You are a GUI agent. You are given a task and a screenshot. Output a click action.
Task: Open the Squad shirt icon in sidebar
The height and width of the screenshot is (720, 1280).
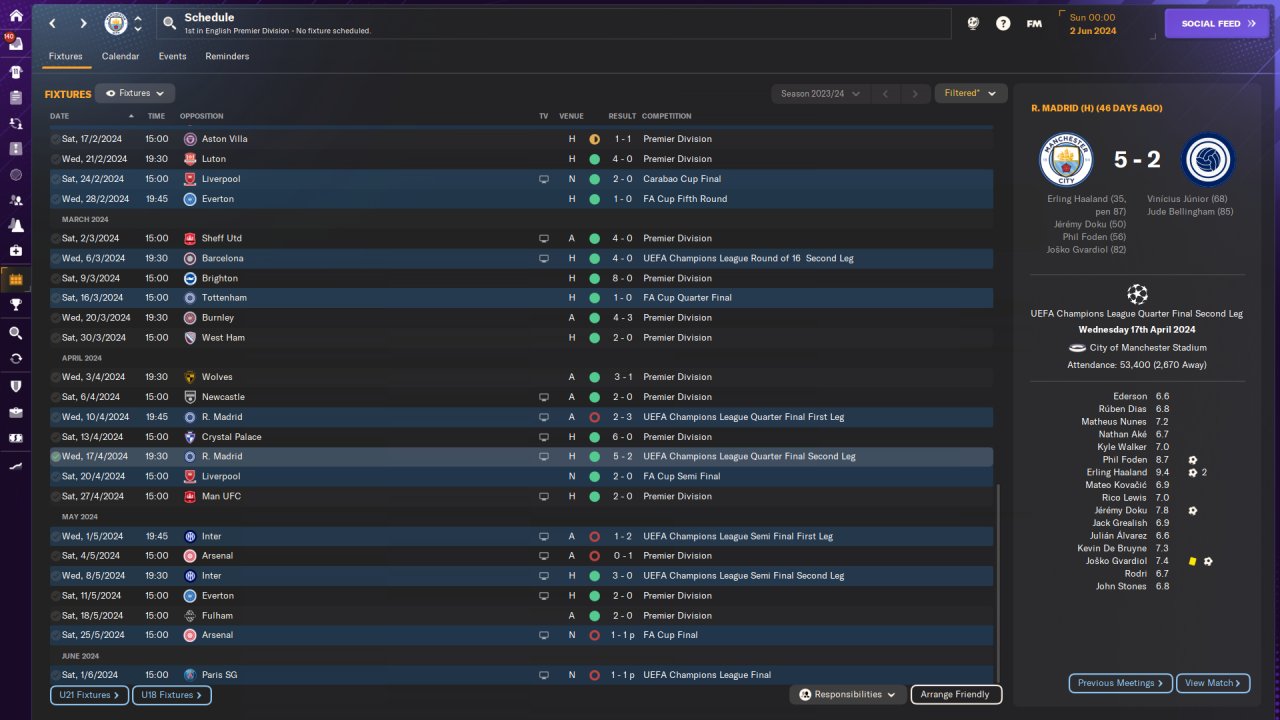(x=15, y=72)
